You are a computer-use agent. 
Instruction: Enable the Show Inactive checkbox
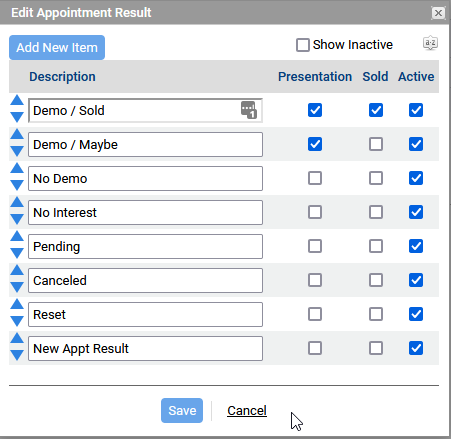tap(303, 45)
